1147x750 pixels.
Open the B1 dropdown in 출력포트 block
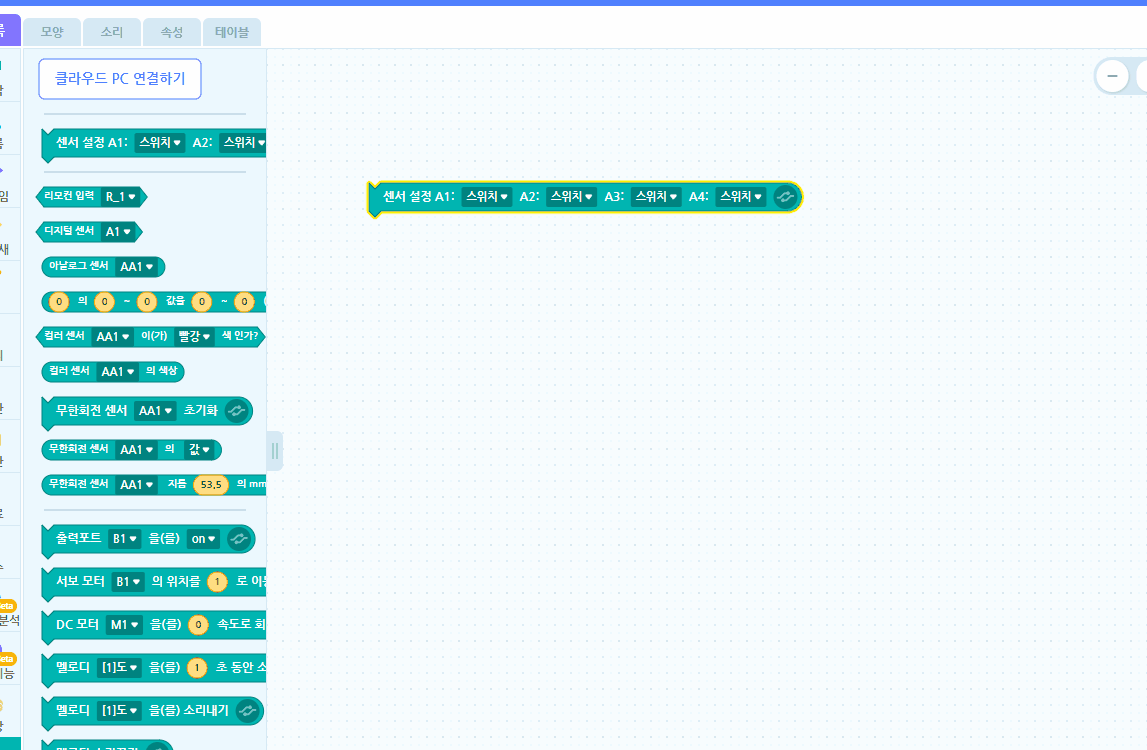[x=124, y=539]
